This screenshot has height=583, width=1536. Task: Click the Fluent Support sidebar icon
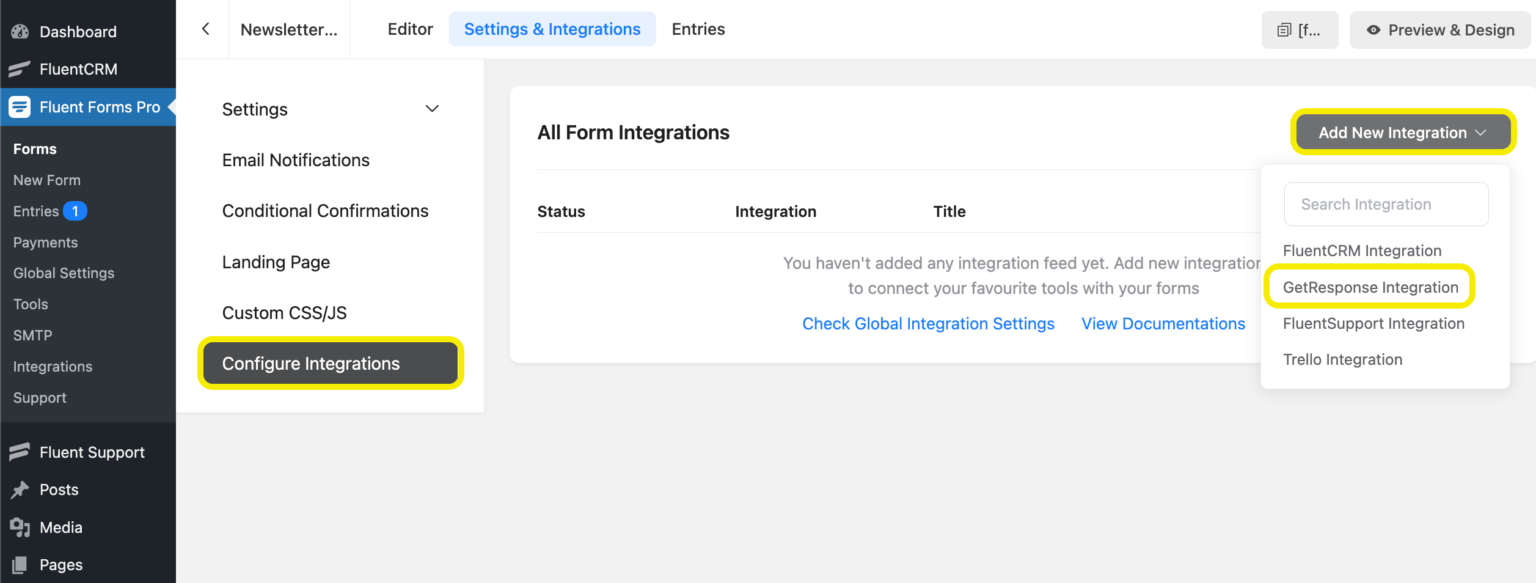19,452
